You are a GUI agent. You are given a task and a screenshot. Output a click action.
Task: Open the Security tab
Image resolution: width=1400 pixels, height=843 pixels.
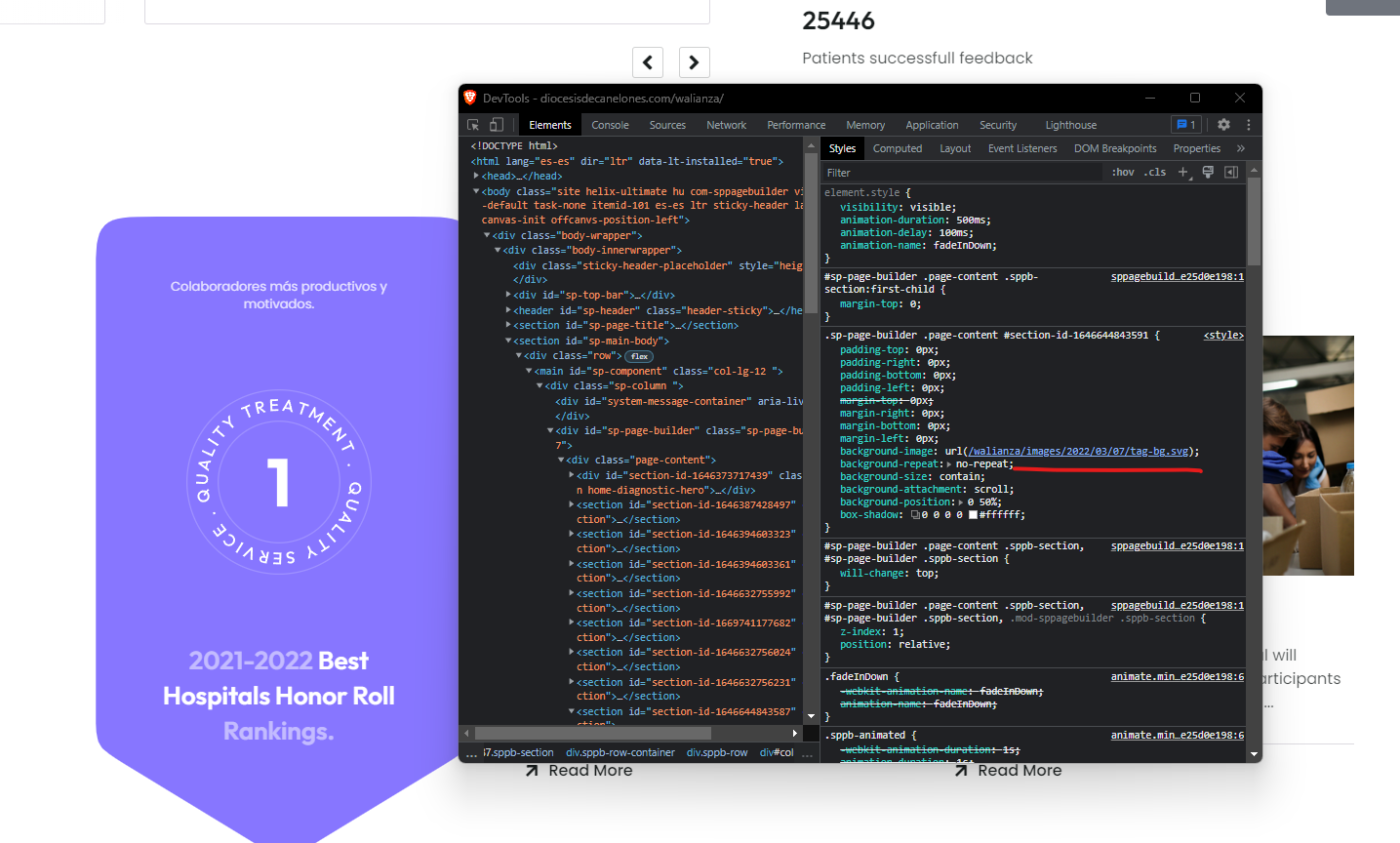coord(998,125)
